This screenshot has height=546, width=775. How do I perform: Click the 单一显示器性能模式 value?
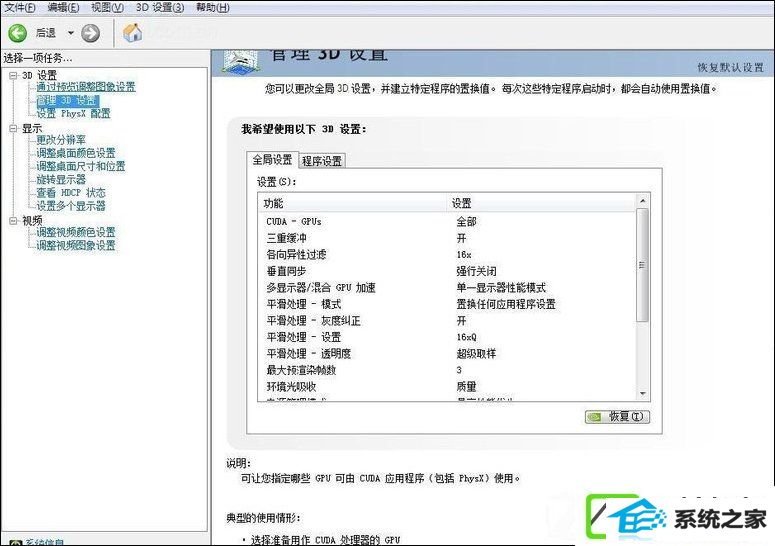tap(501, 288)
